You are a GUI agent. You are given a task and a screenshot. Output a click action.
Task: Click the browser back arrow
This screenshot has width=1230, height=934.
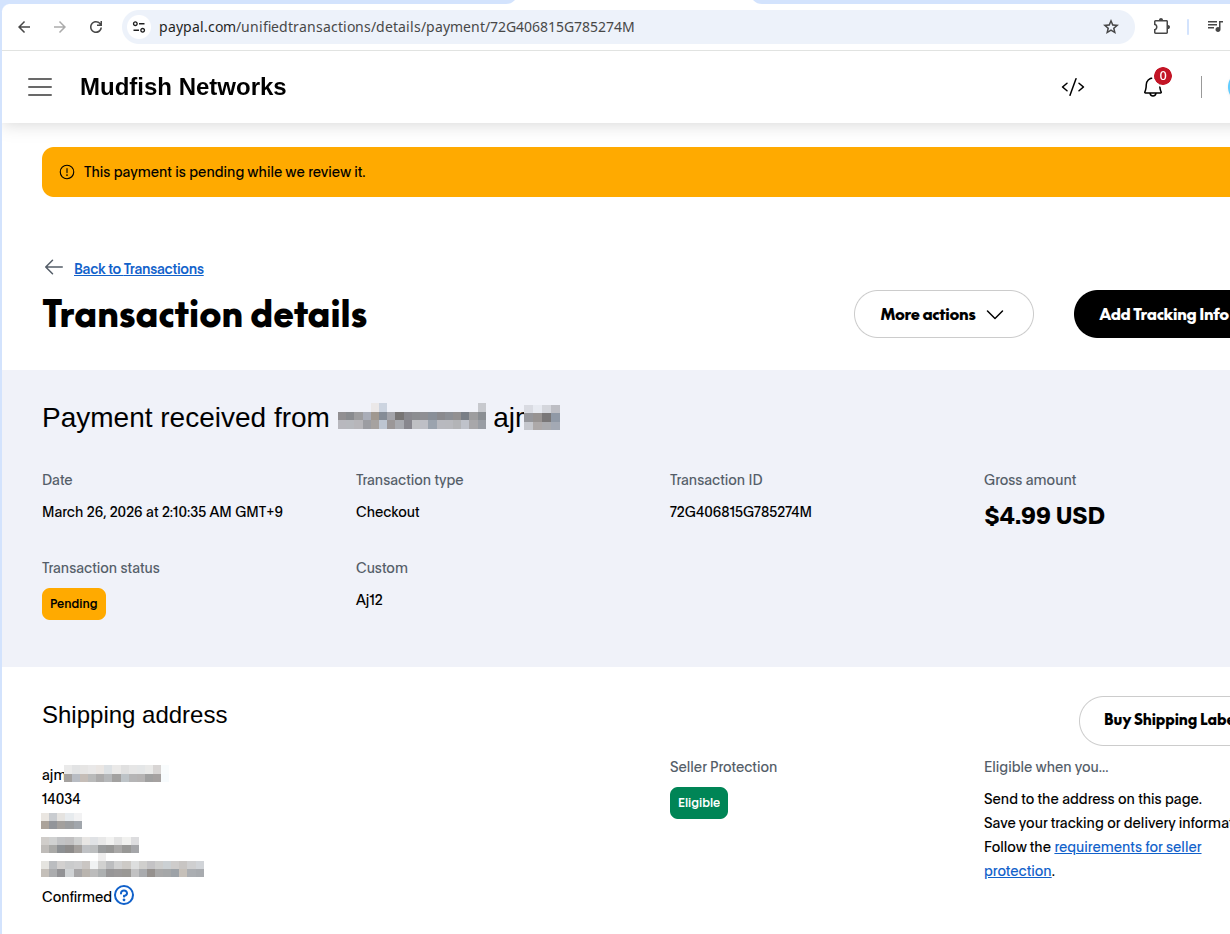pos(24,27)
